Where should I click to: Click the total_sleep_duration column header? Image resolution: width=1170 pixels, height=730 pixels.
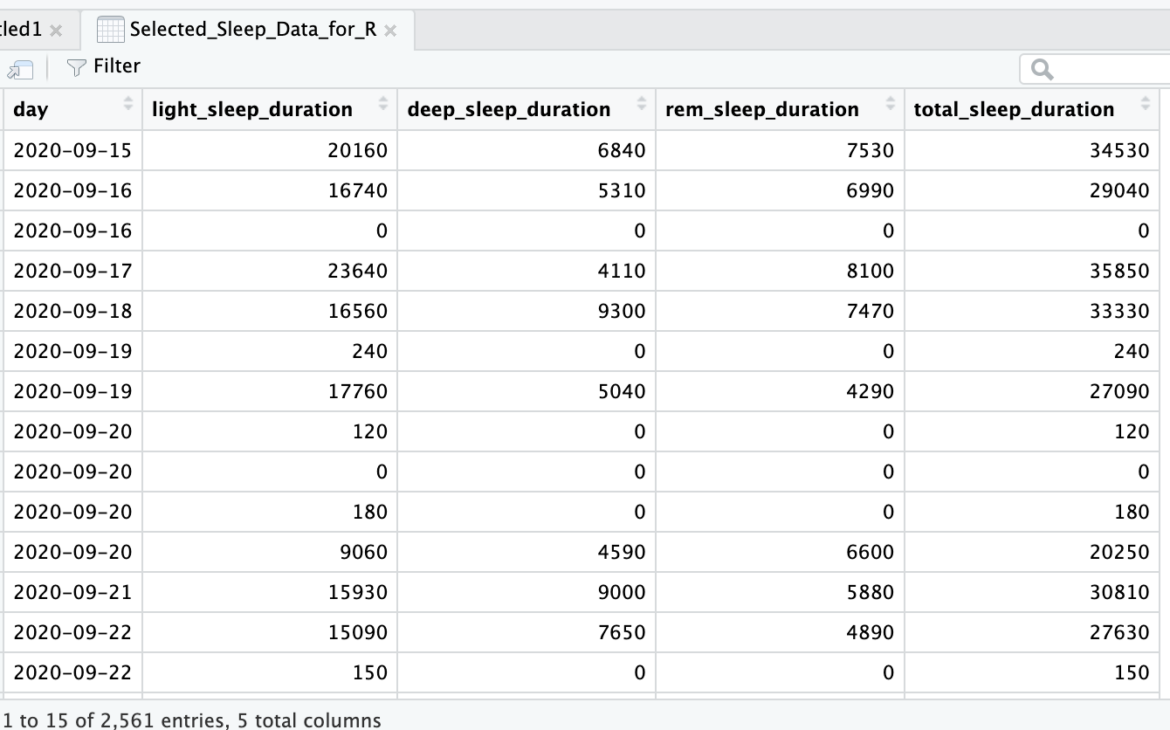pyautogui.click(x=1031, y=109)
